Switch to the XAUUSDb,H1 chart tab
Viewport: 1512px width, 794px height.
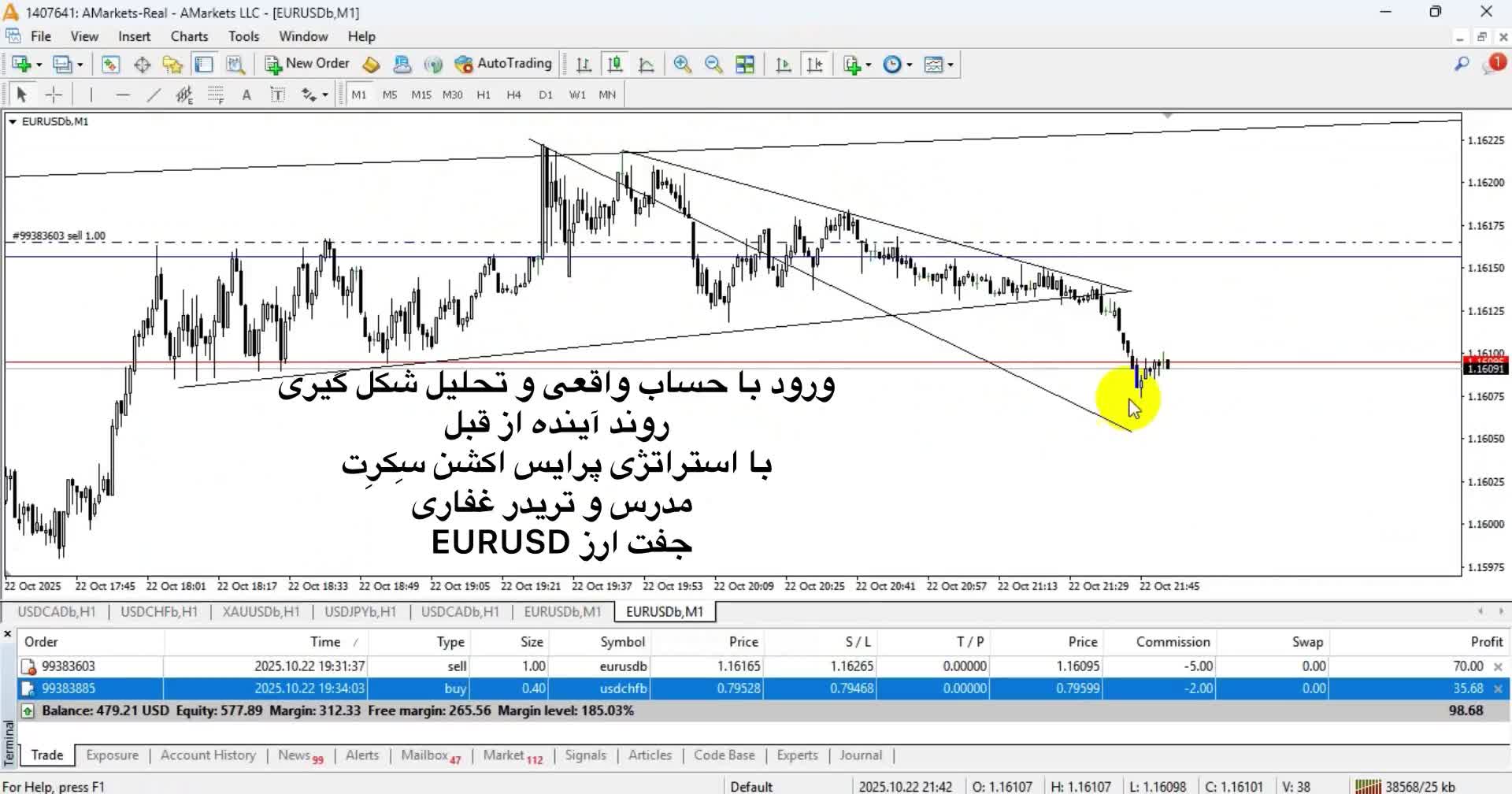tap(260, 611)
